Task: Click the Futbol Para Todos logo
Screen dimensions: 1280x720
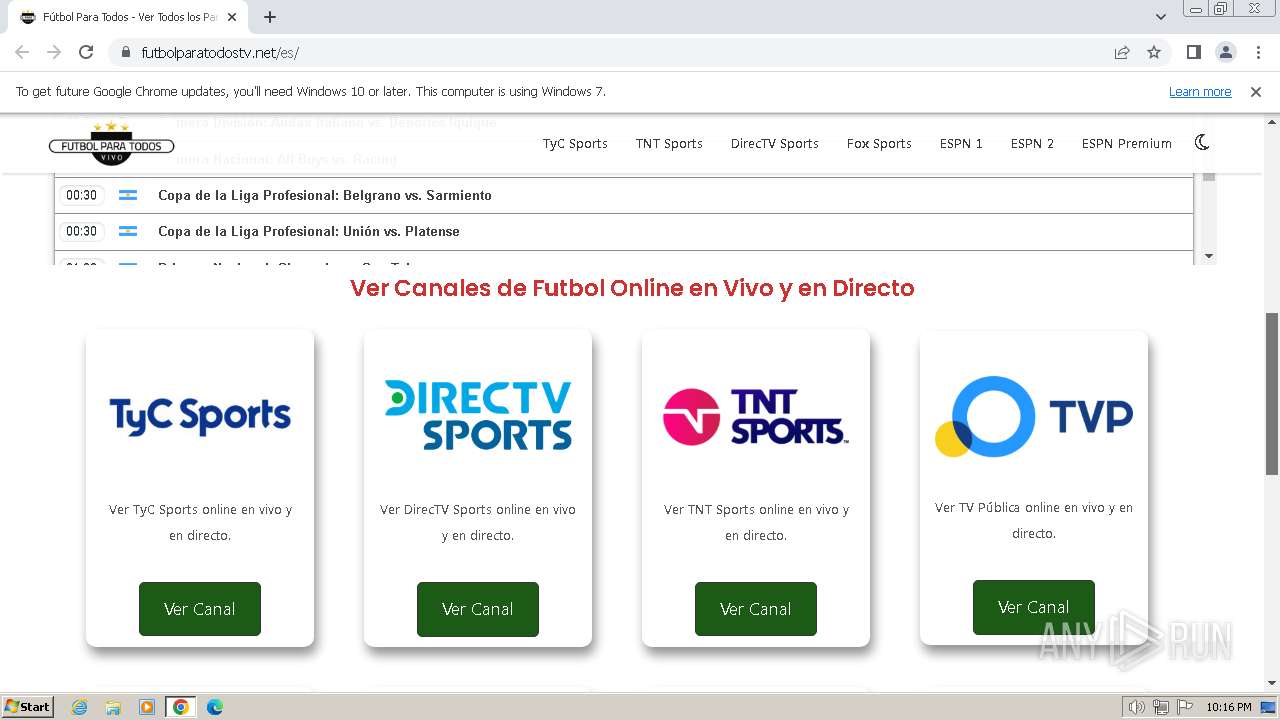Action: (111, 144)
